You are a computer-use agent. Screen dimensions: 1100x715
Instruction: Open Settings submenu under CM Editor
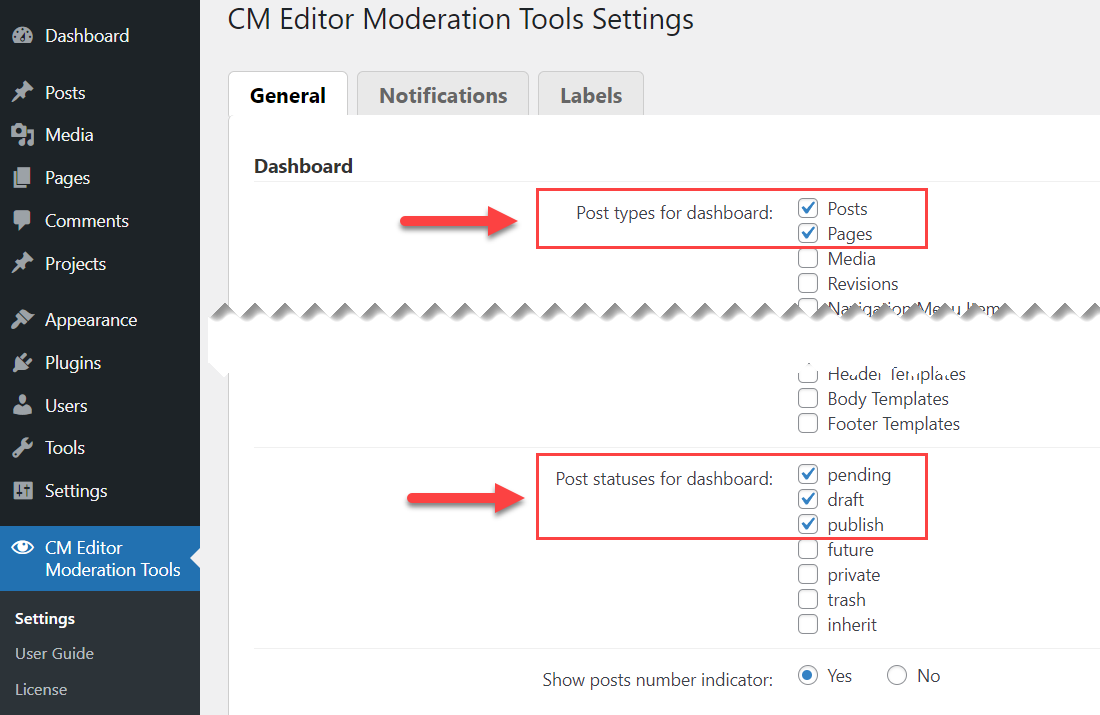click(x=45, y=618)
